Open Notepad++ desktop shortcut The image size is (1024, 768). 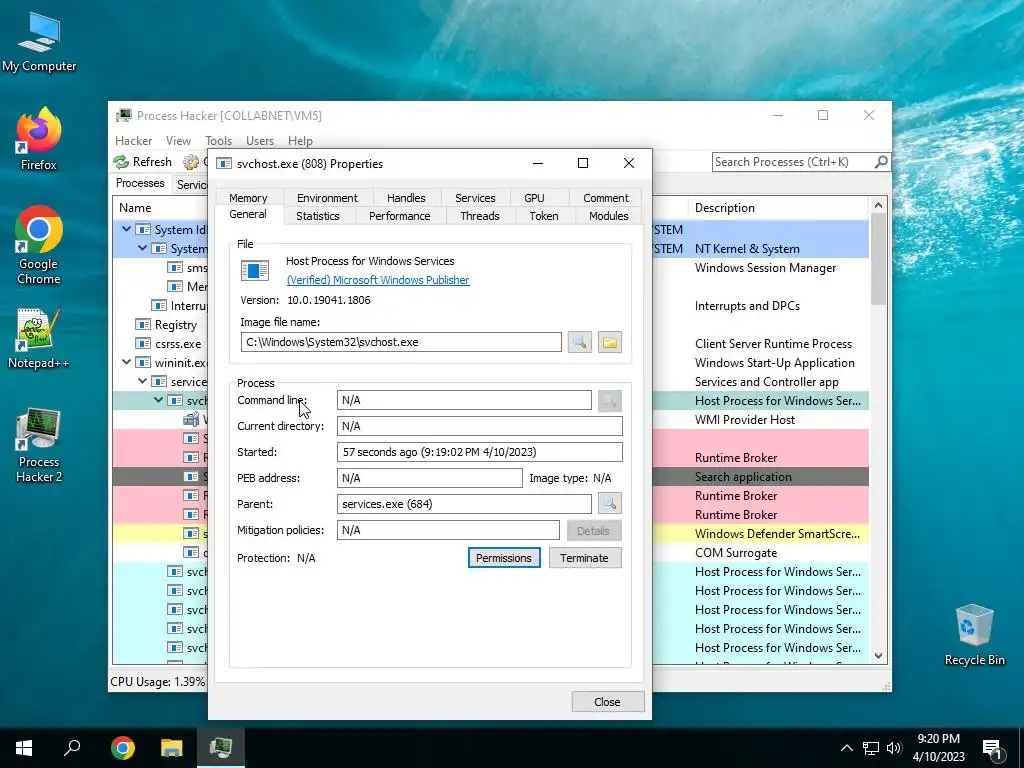[39, 338]
